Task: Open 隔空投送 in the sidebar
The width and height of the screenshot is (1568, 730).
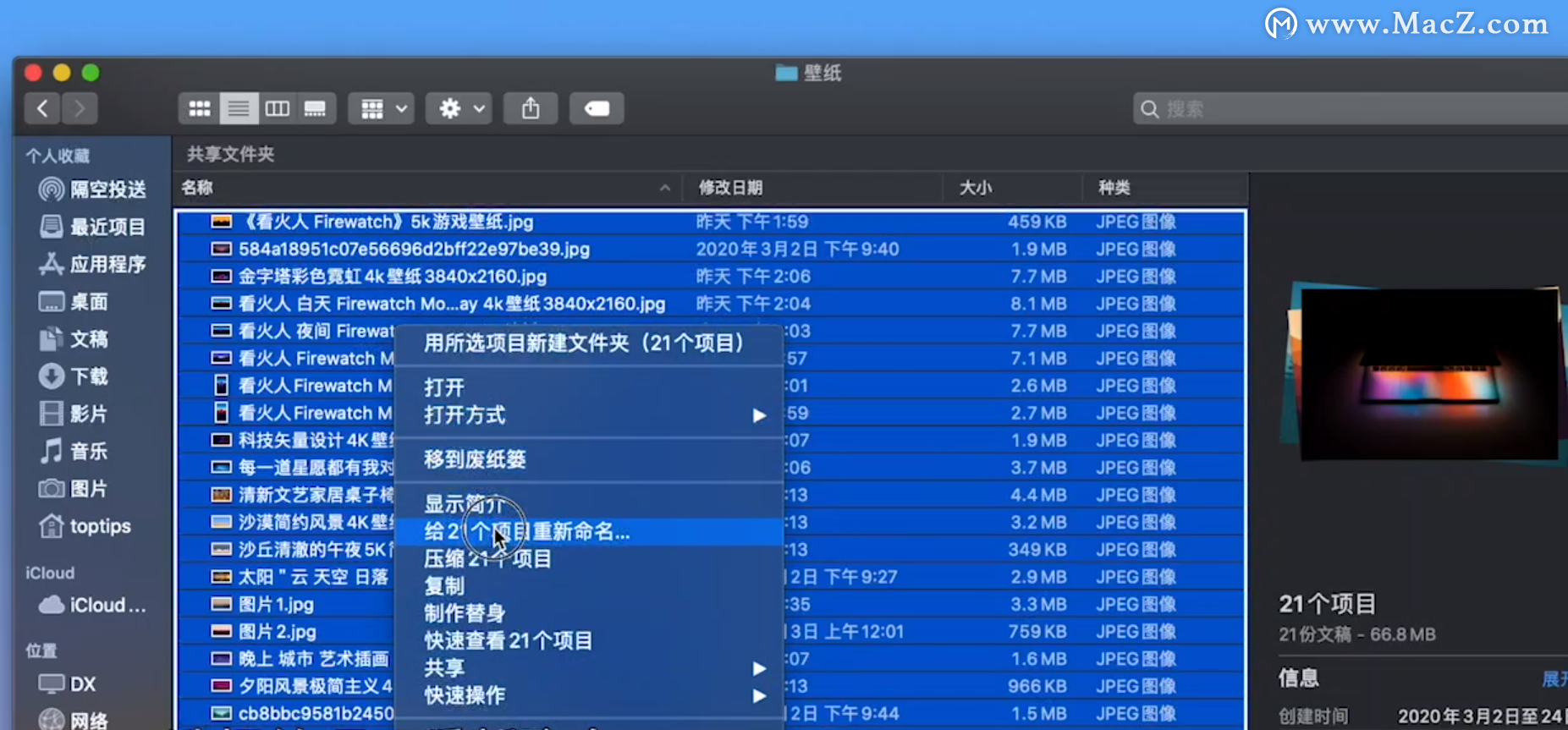Action: click(x=92, y=189)
